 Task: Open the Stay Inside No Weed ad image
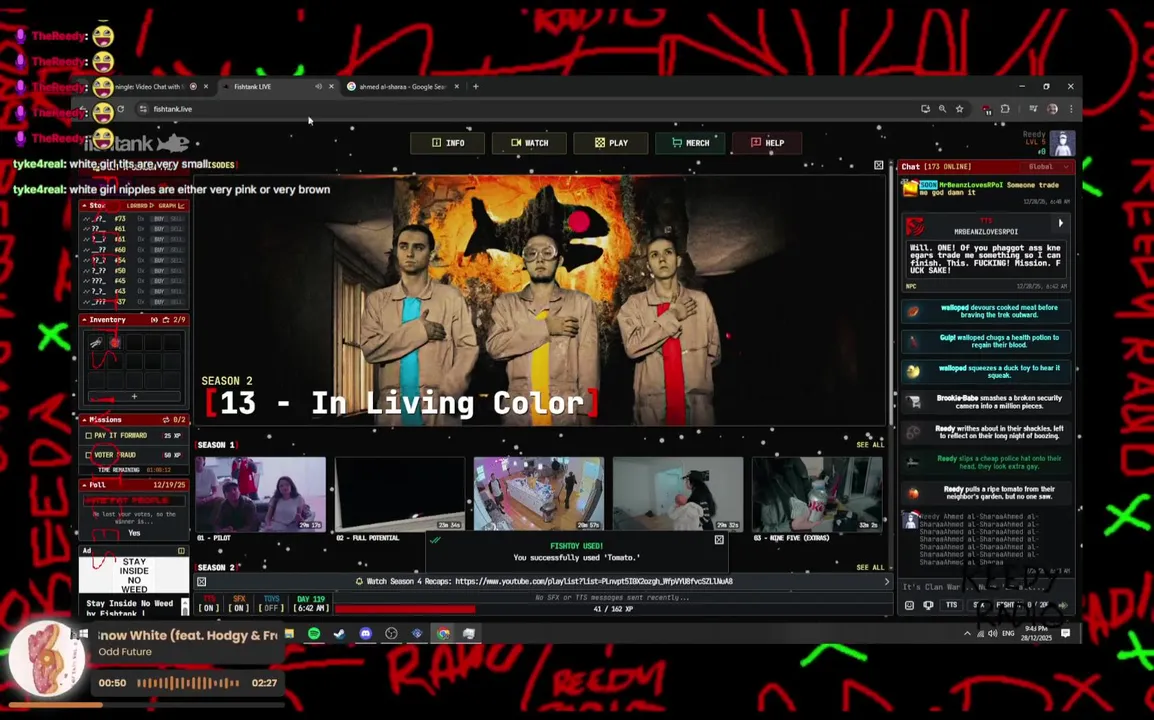coord(134,575)
